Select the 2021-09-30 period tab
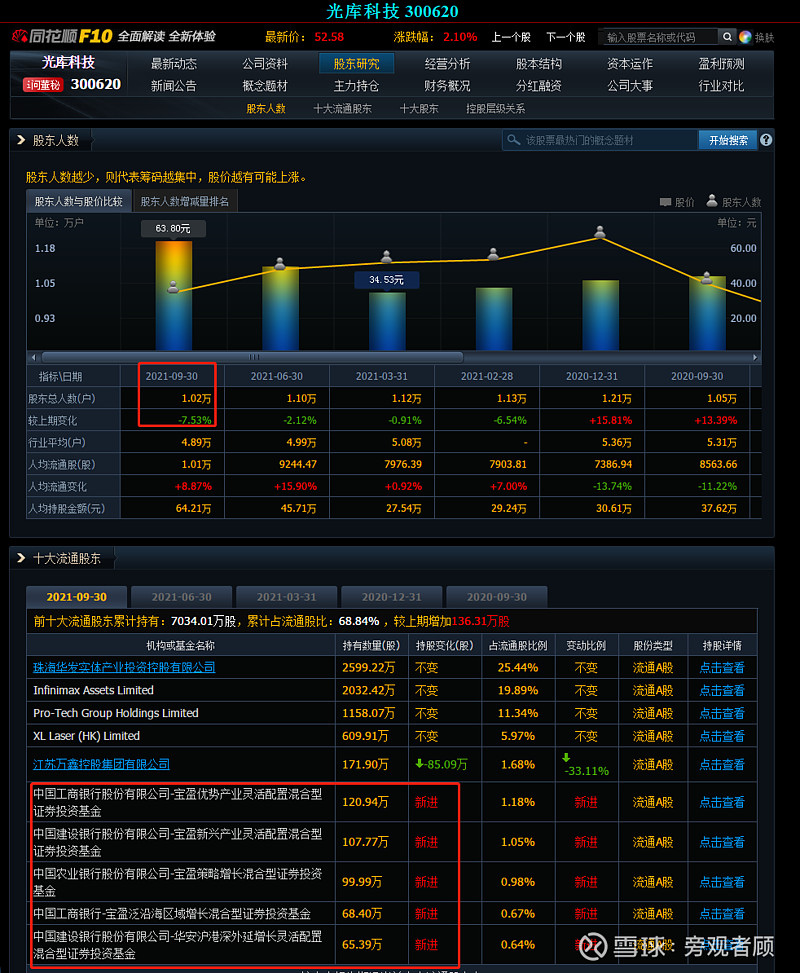This screenshot has width=800, height=973. (x=76, y=596)
